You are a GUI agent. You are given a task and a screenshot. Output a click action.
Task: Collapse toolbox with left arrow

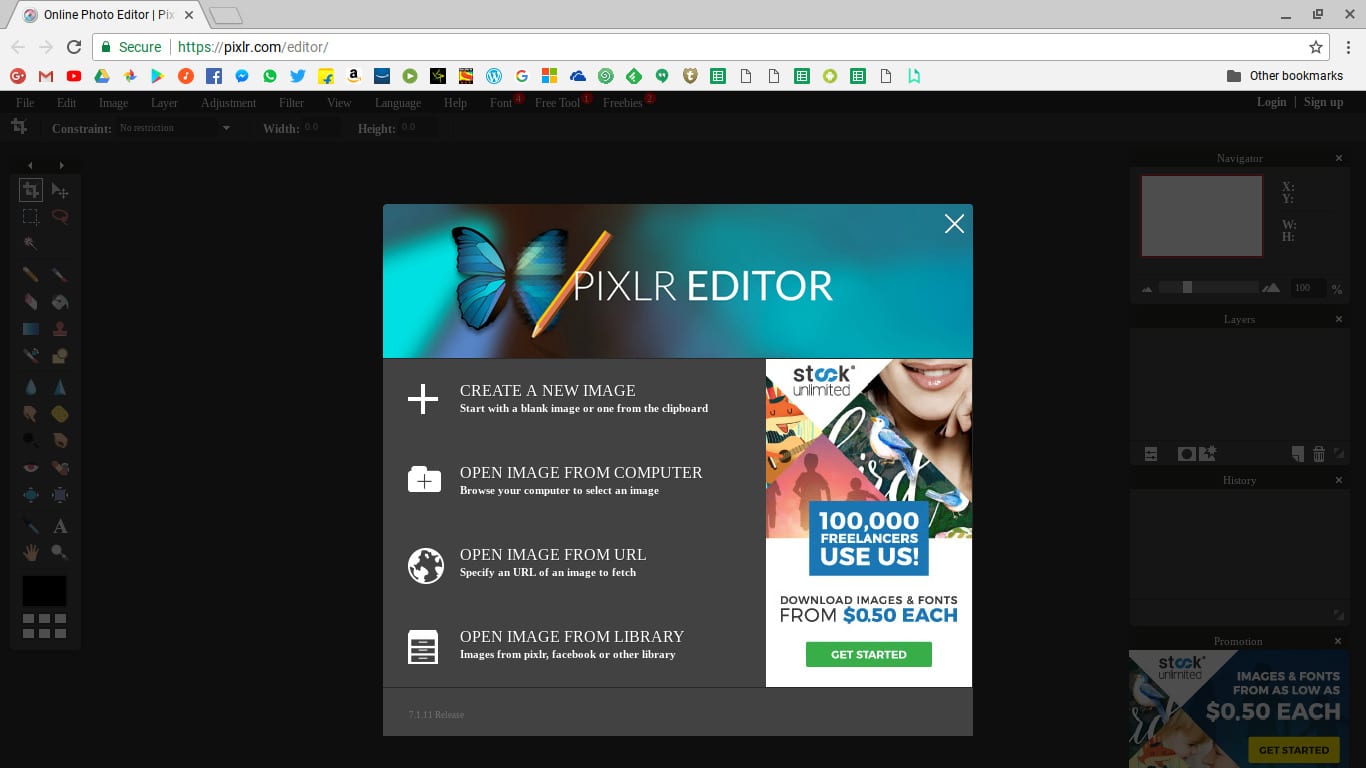(30, 165)
